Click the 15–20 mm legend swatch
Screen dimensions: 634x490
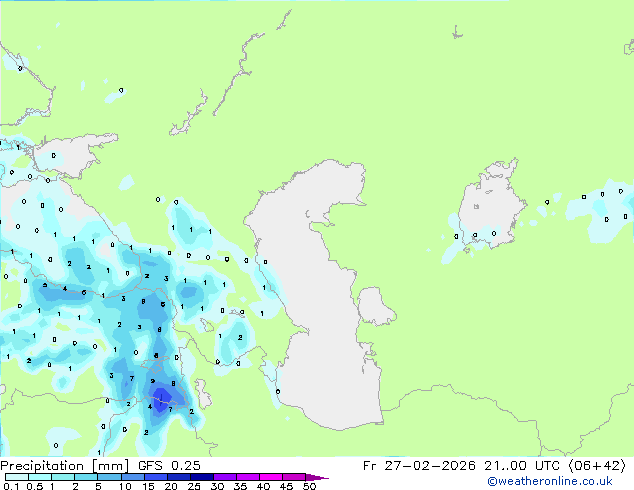[155, 477]
